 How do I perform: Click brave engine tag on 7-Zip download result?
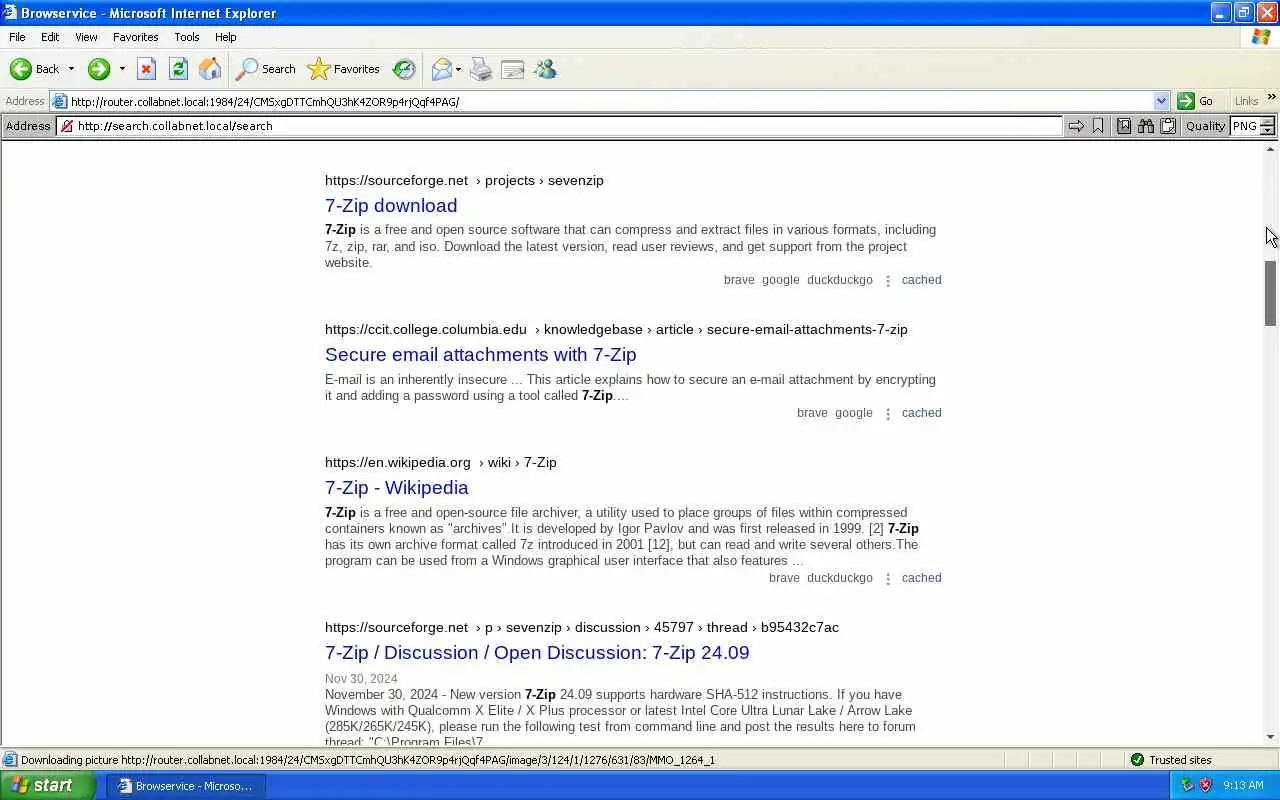click(739, 280)
